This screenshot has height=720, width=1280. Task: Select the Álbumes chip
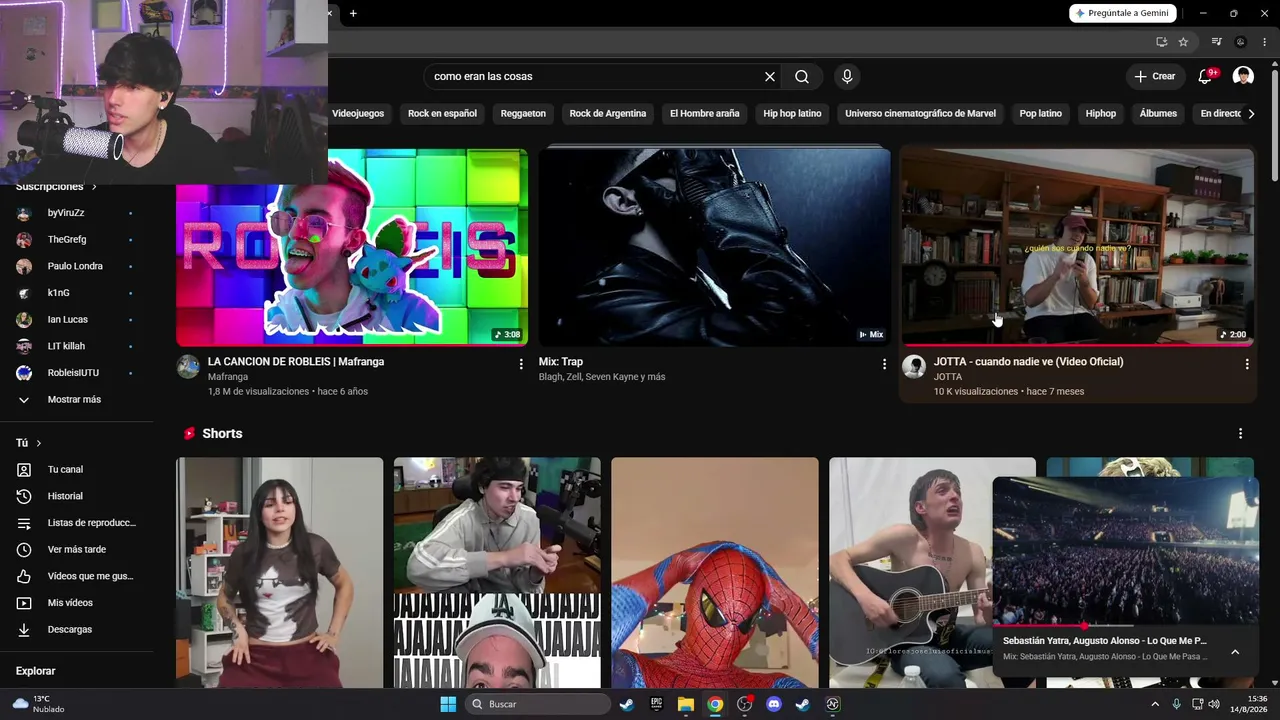coord(1158,114)
